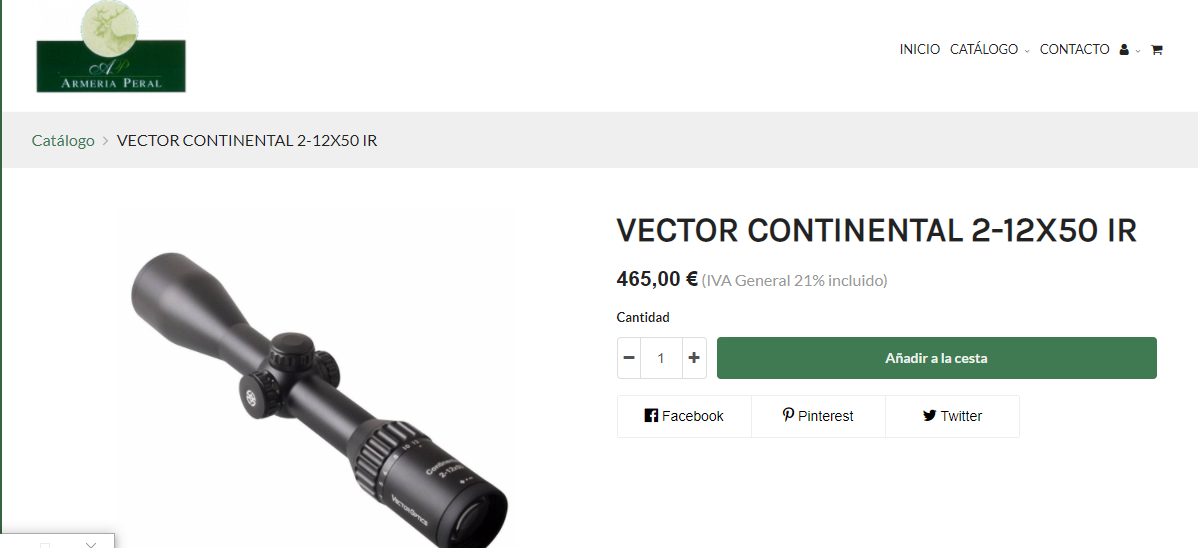
Task: Open the CONTACTO page
Action: tap(1074, 49)
